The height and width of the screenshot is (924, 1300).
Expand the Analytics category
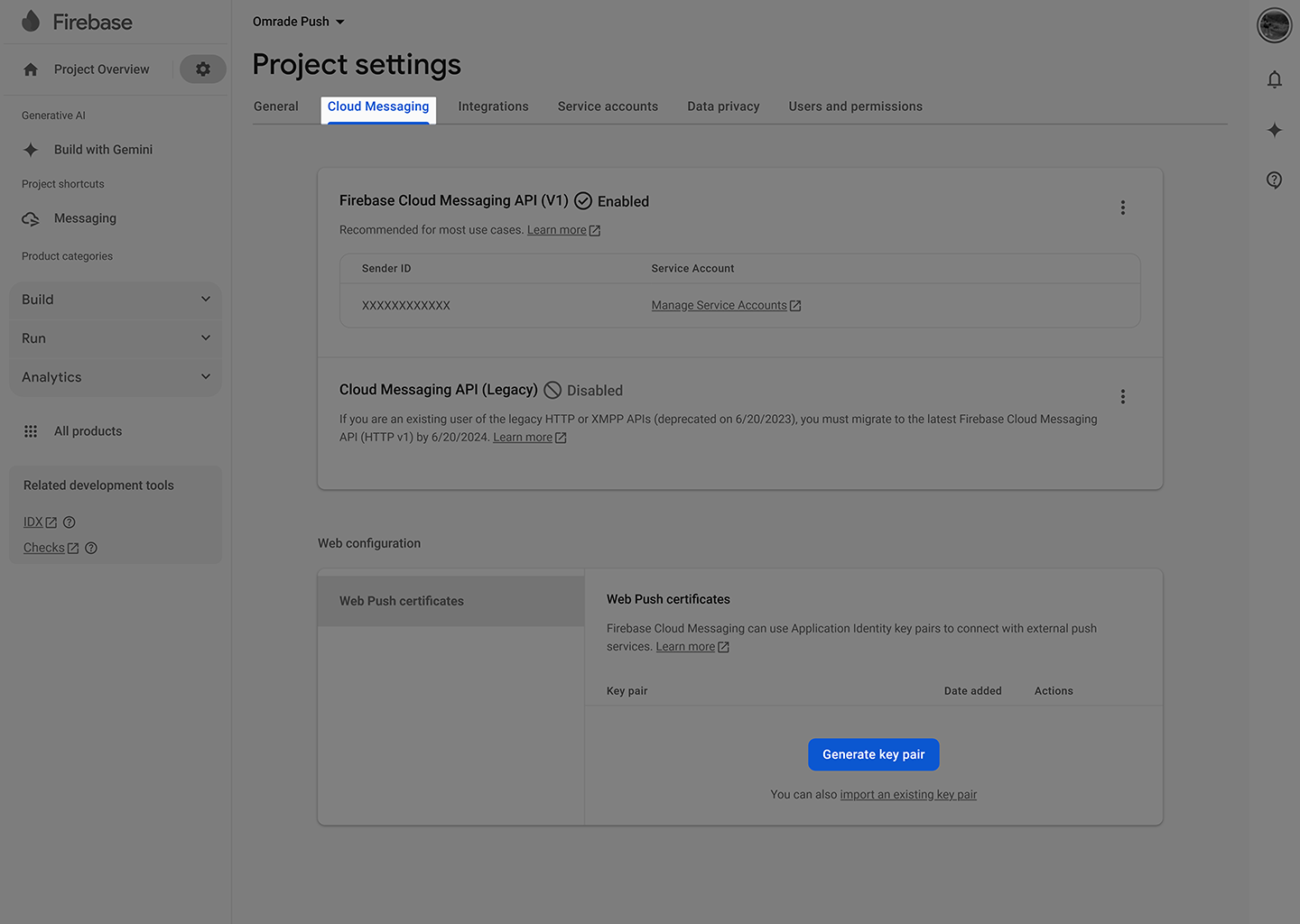coord(116,377)
